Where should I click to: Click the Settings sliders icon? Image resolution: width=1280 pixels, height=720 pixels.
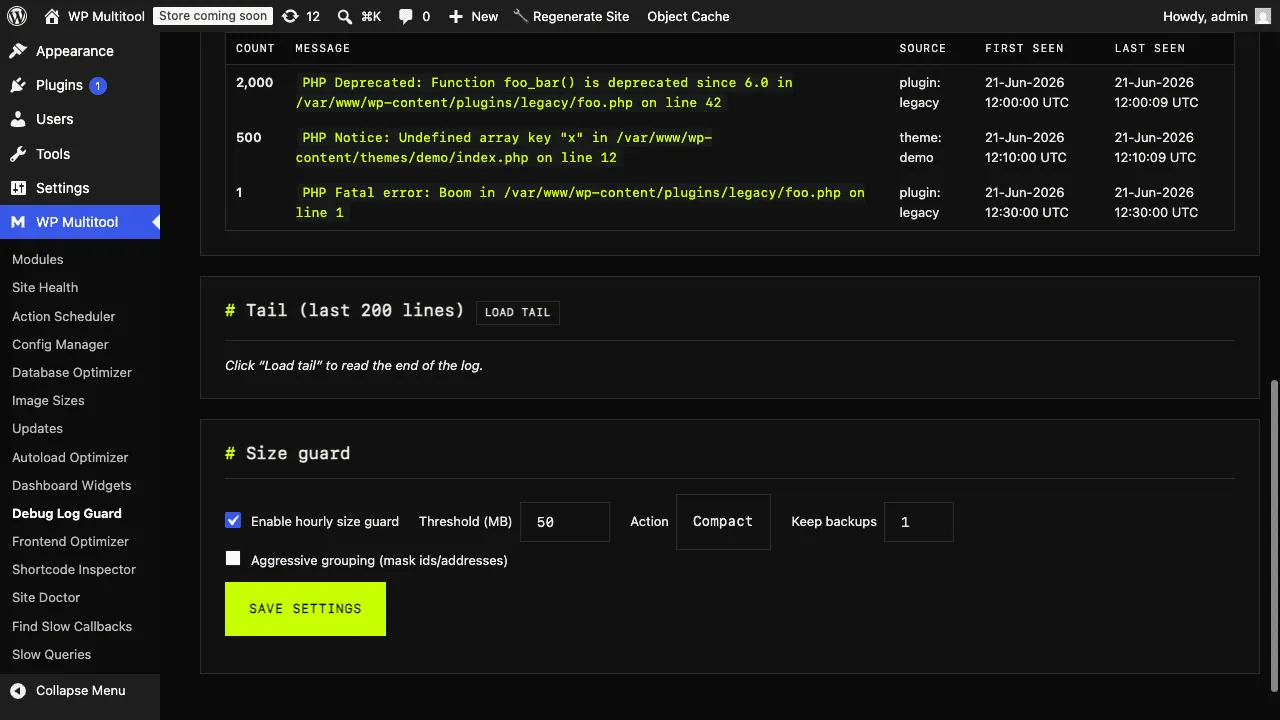(18, 188)
